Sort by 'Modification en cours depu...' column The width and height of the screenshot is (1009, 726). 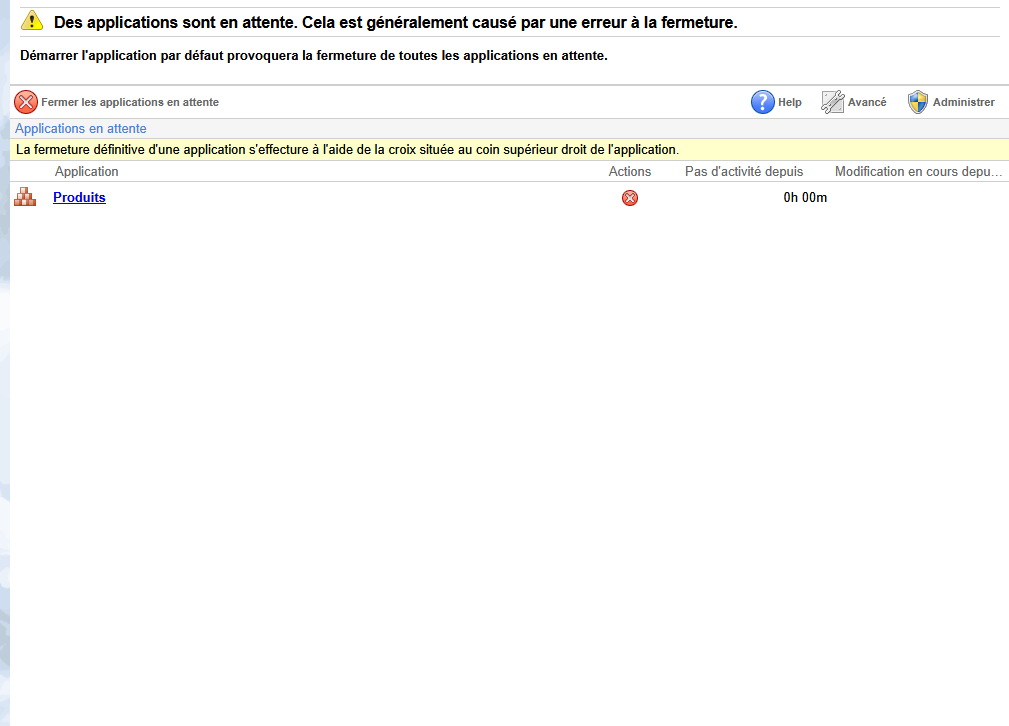click(x=918, y=171)
